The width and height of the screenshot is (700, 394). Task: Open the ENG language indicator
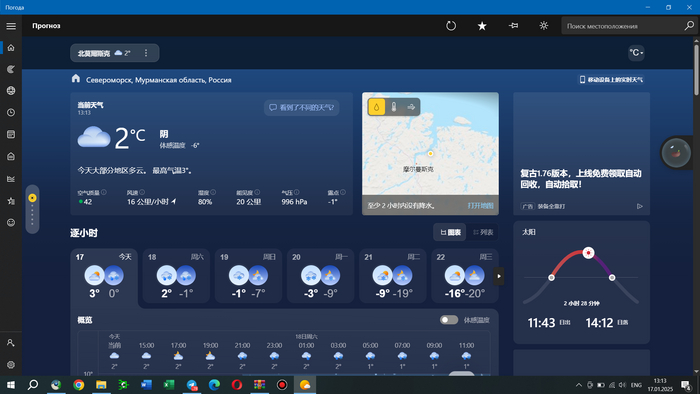636,385
